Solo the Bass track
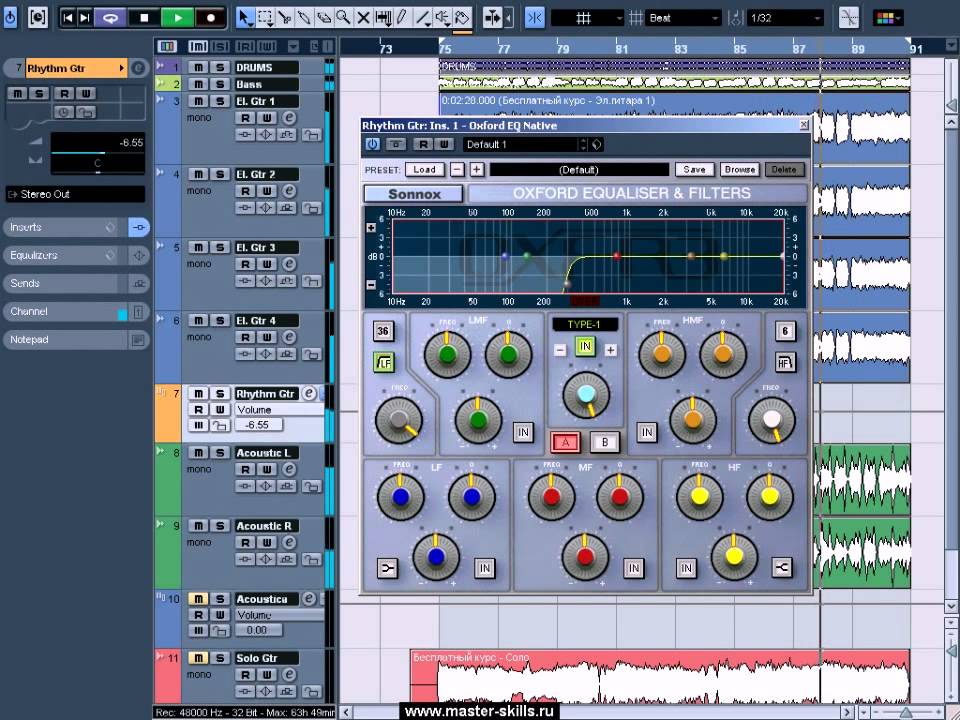This screenshot has width=960, height=720. tap(220, 84)
